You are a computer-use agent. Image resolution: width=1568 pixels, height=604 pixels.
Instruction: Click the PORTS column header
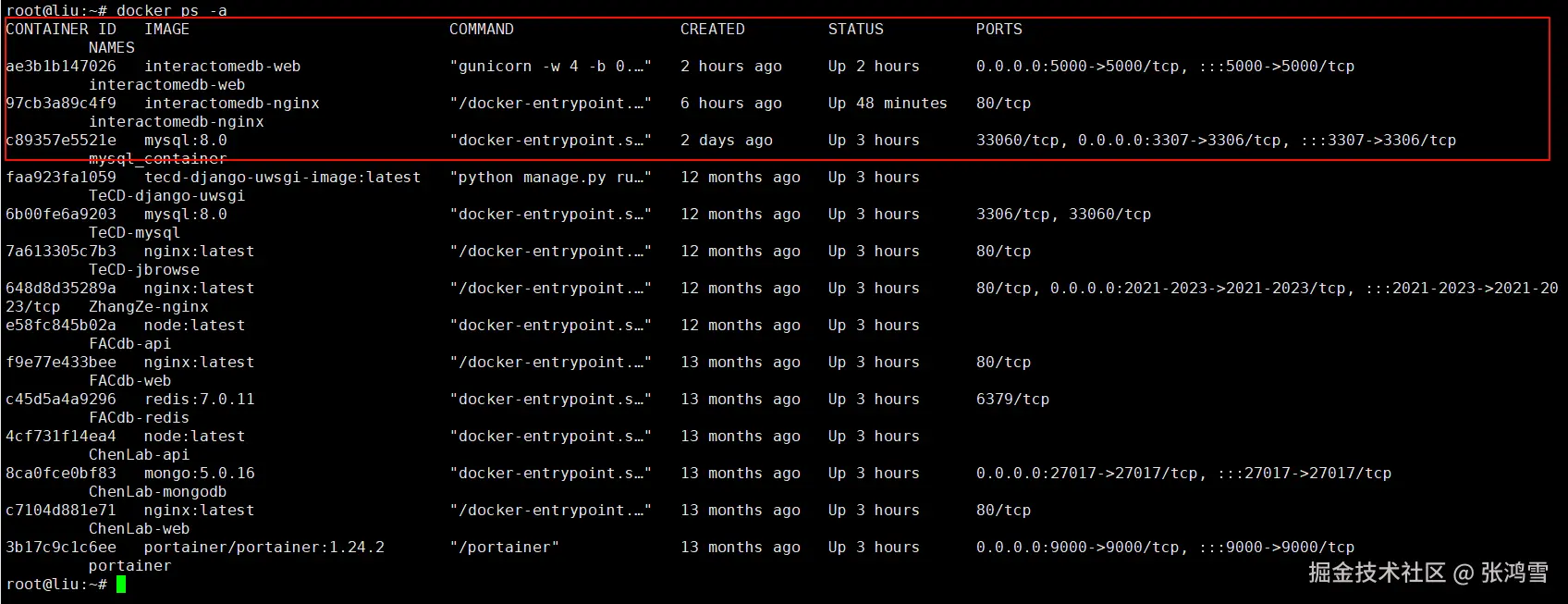pyautogui.click(x=998, y=30)
